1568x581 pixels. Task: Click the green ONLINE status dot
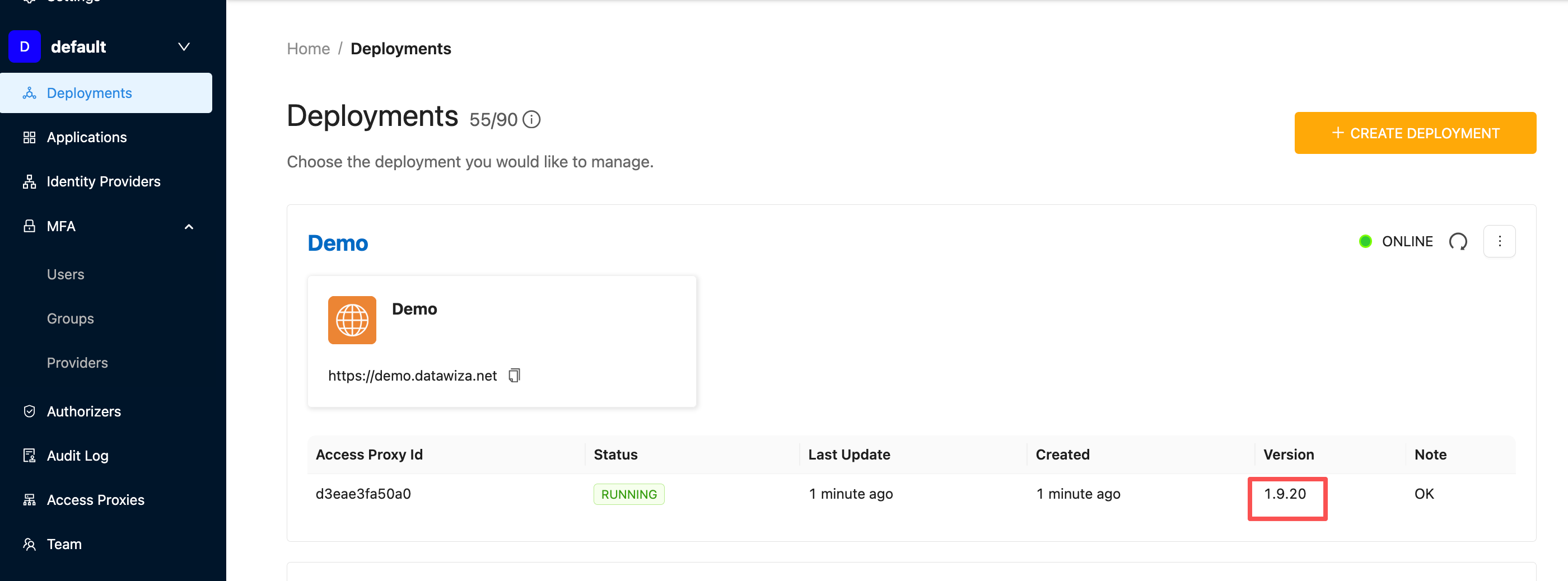click(1365, 242)
